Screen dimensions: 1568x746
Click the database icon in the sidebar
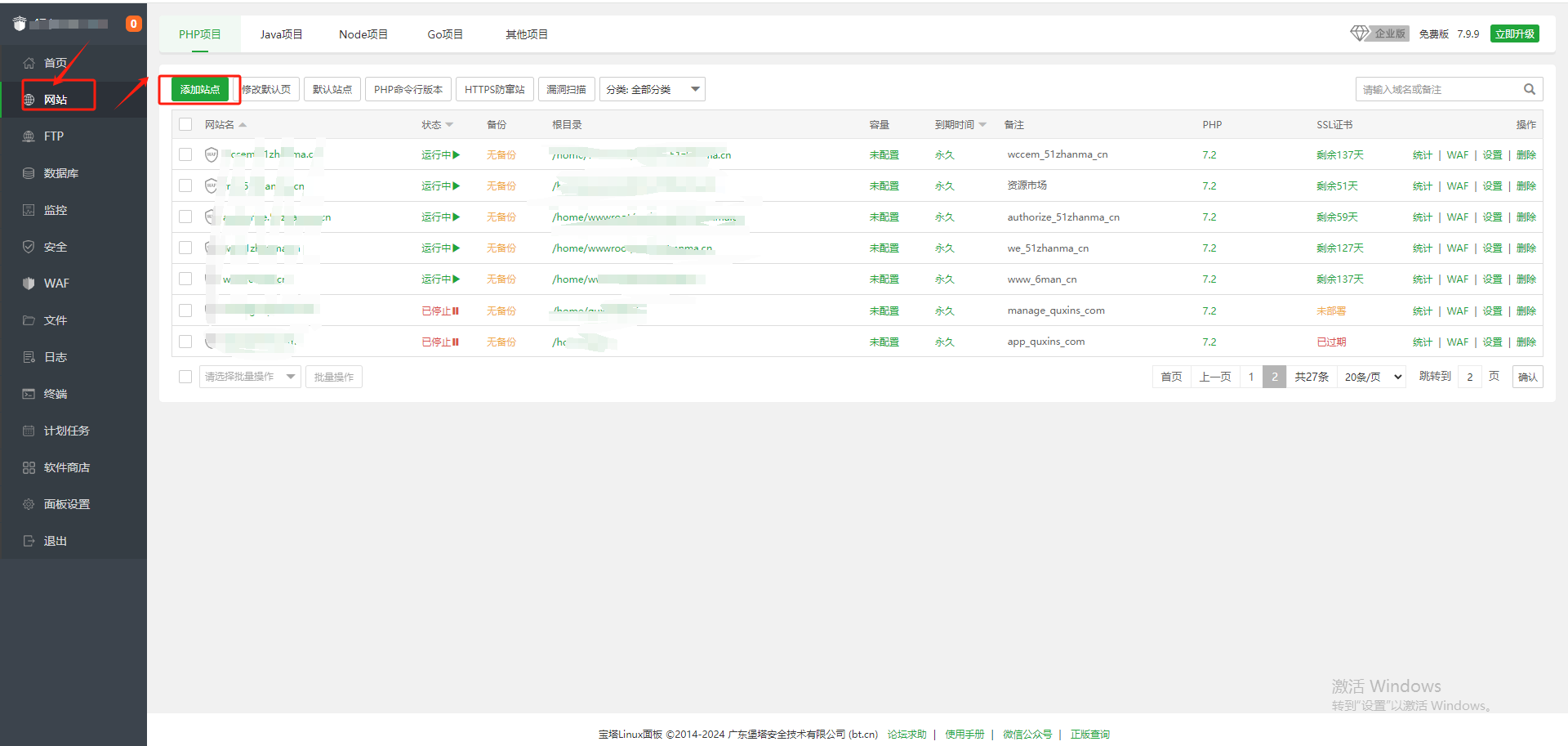pyautogui.click(x=29, y=173)
